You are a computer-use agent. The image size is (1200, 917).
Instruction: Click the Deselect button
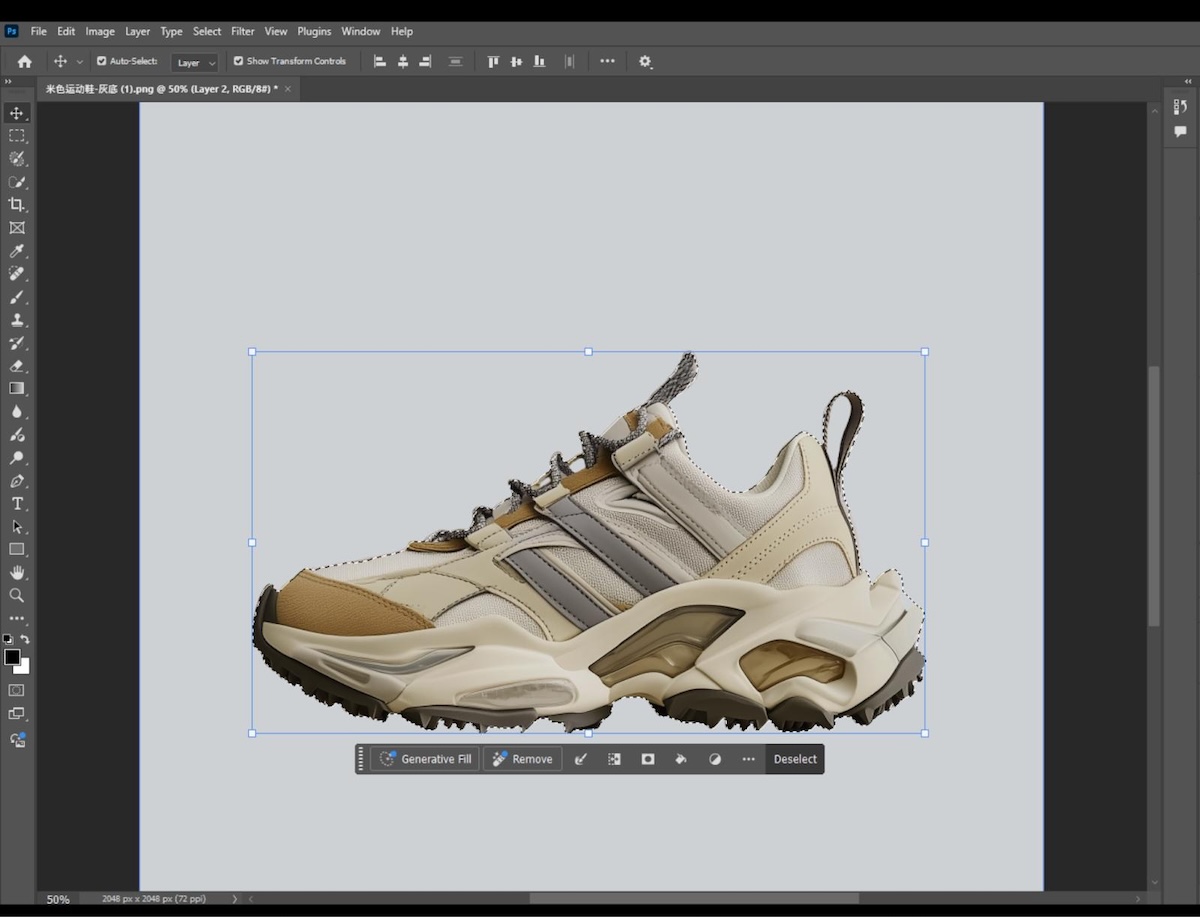(x=795, y=759)
